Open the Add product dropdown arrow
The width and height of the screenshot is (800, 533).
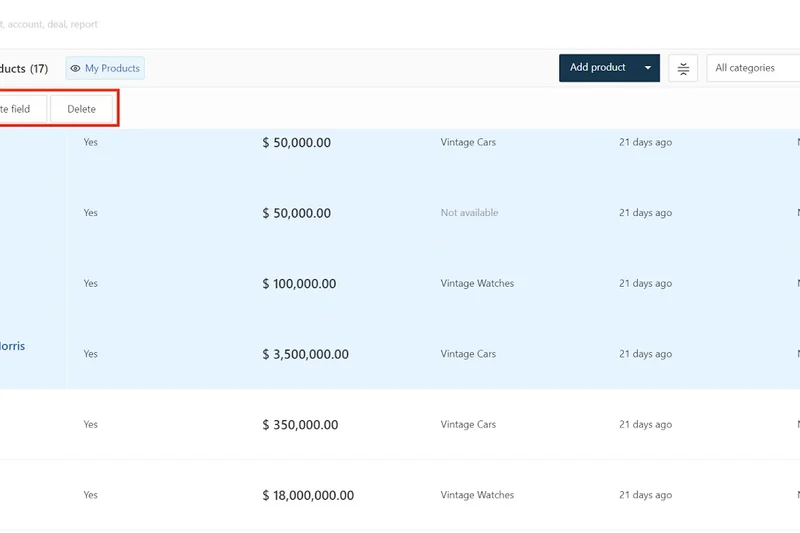[648, 68]
